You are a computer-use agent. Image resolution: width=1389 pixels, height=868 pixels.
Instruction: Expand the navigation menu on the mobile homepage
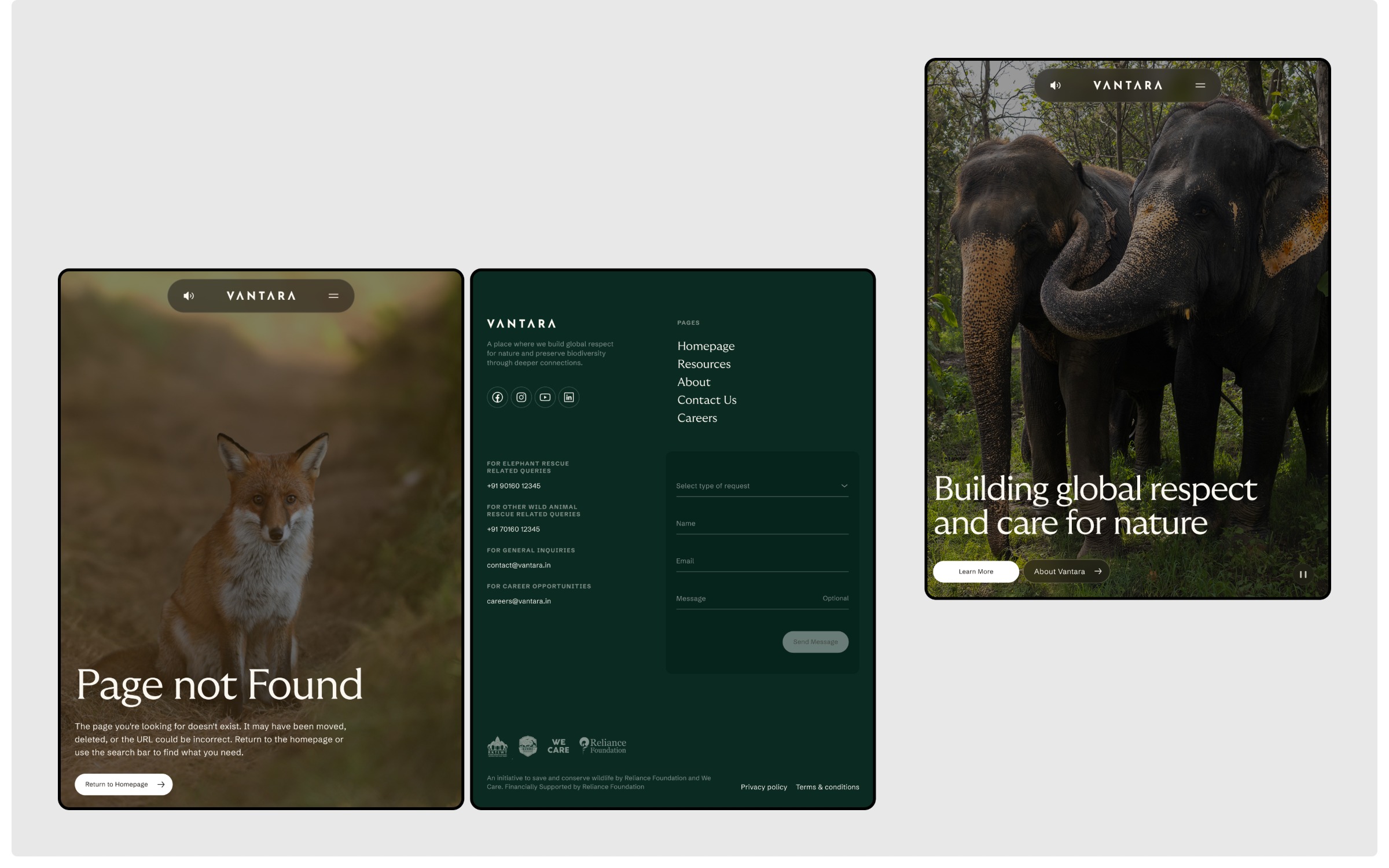coord(1199,85)
